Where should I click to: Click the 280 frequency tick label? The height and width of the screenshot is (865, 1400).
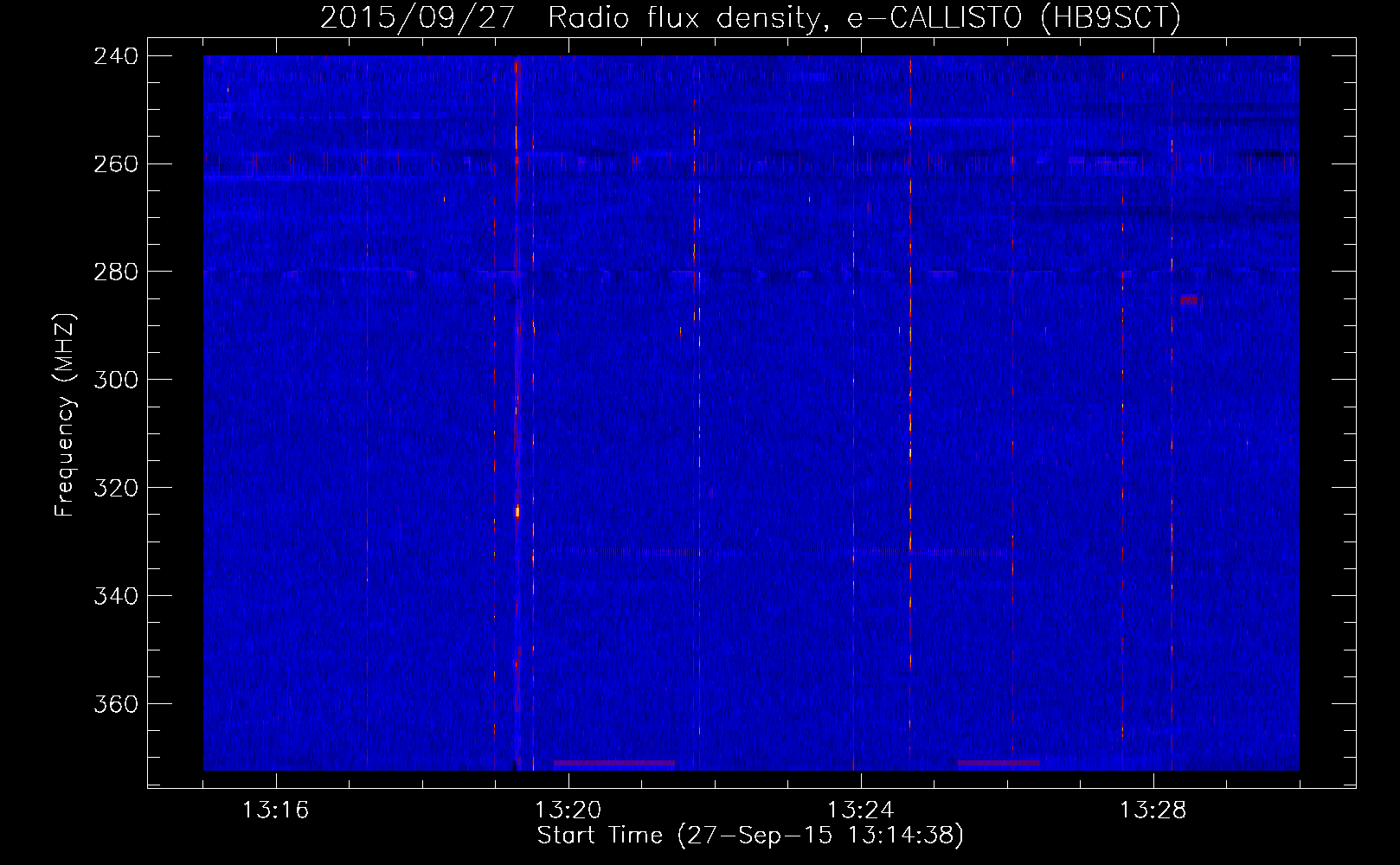pyautogui.click(x=116, y=272)
